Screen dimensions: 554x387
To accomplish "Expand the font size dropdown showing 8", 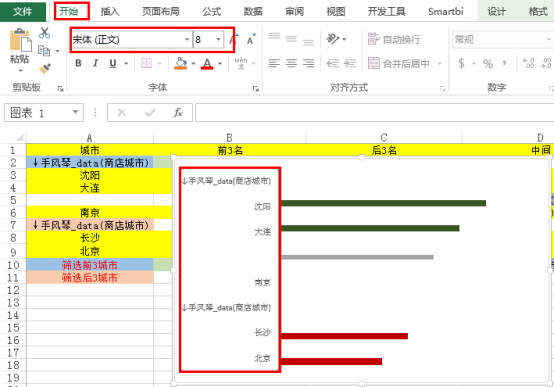I will click(218, 39).
